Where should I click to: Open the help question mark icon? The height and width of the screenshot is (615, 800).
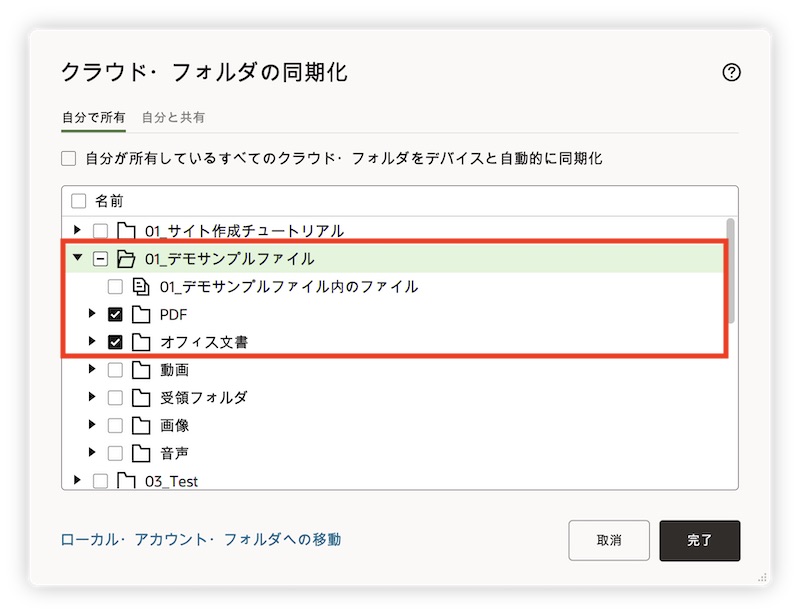point(731,72)
